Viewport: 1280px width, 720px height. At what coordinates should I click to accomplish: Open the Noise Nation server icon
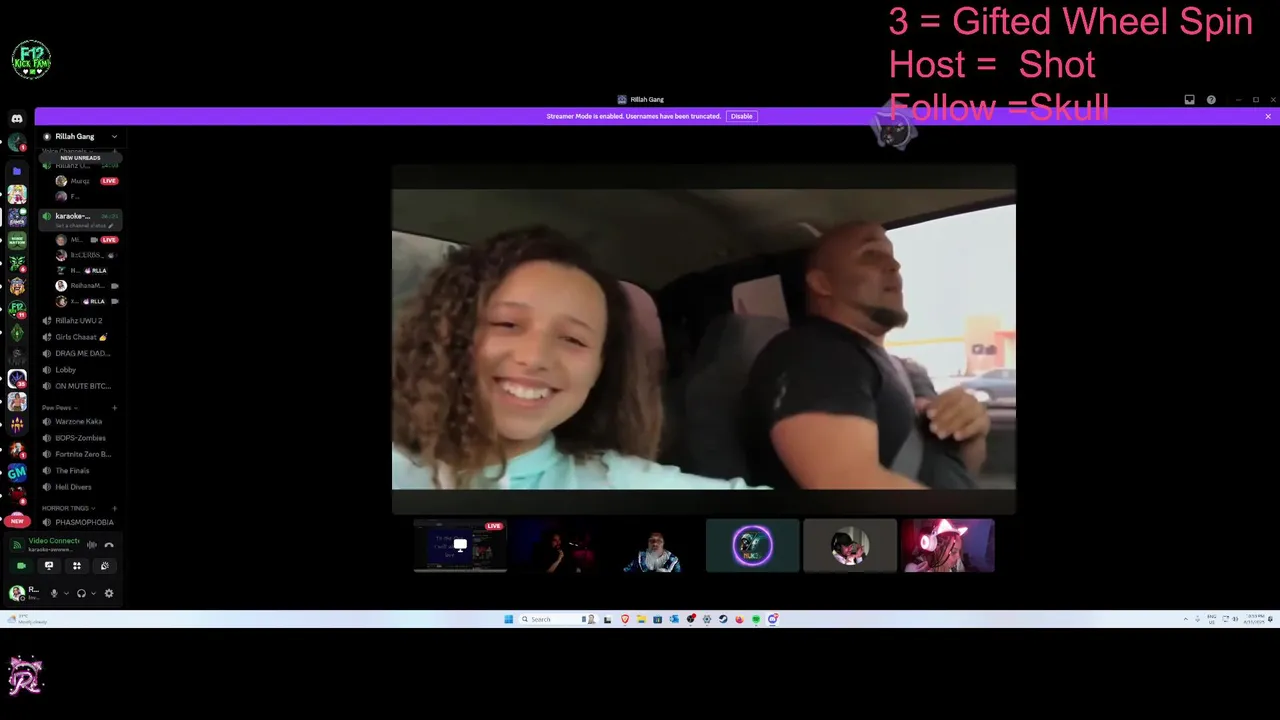click(x=17, y=240)
